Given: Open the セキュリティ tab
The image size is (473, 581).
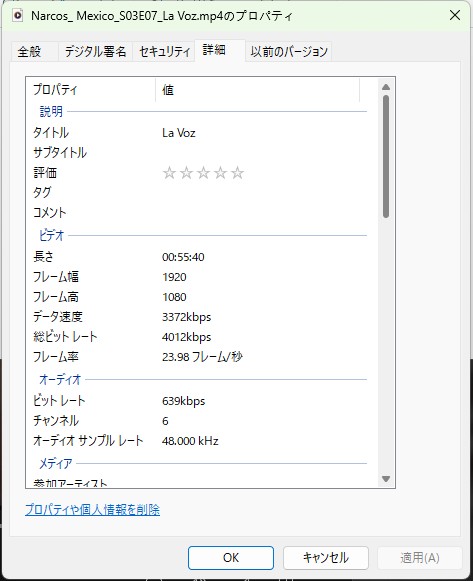Looking at the screenshot, I should 164,52.
